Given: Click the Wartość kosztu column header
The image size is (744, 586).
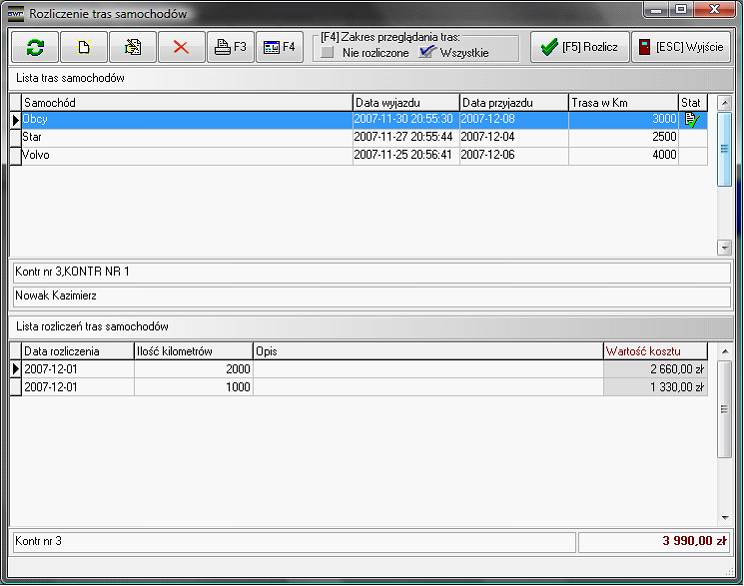Looking at the screenshot, I should [654, 351].
